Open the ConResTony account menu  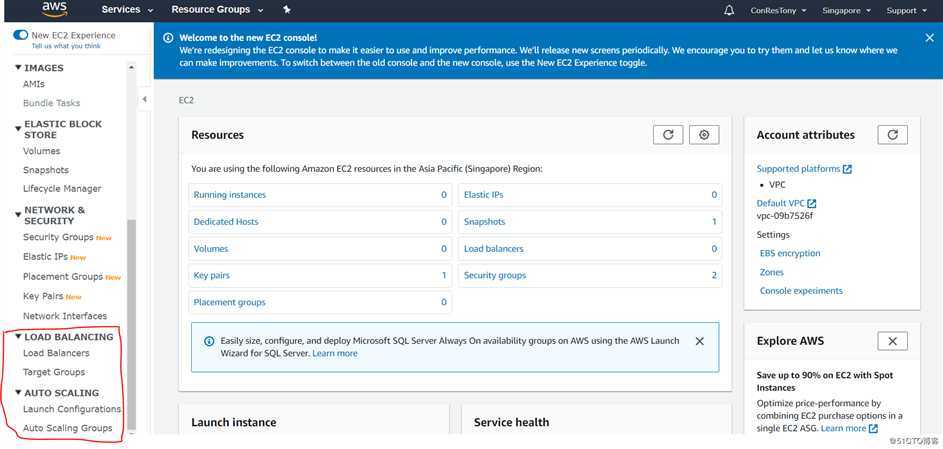pyautogui.click(x=778, y=10)
